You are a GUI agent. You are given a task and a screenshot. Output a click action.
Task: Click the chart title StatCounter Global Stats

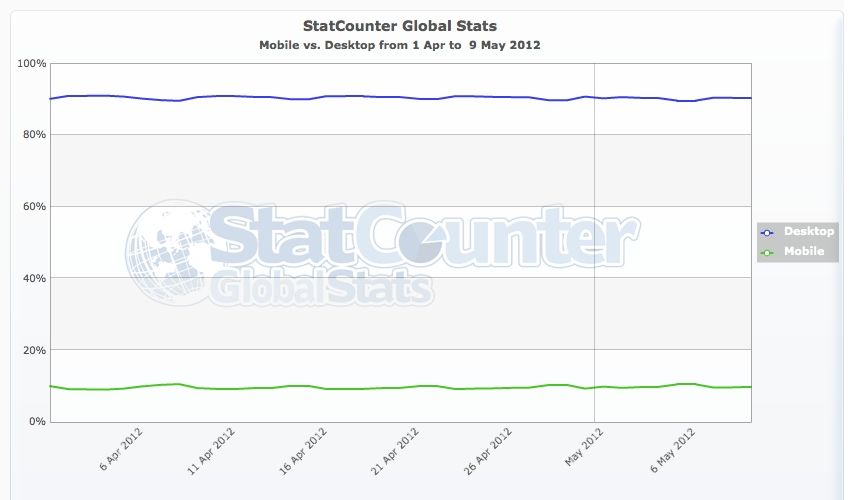tap(399, 27)
